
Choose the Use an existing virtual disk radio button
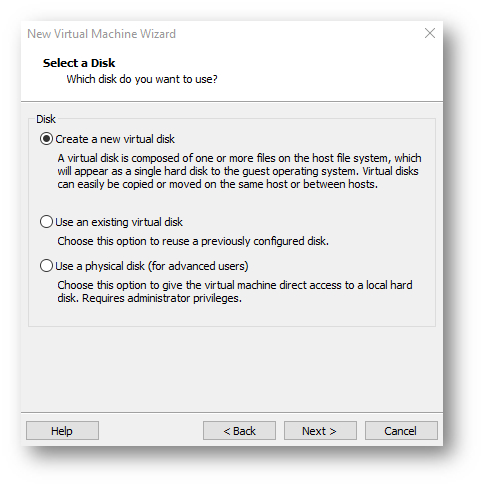click(x=46, y=222)
